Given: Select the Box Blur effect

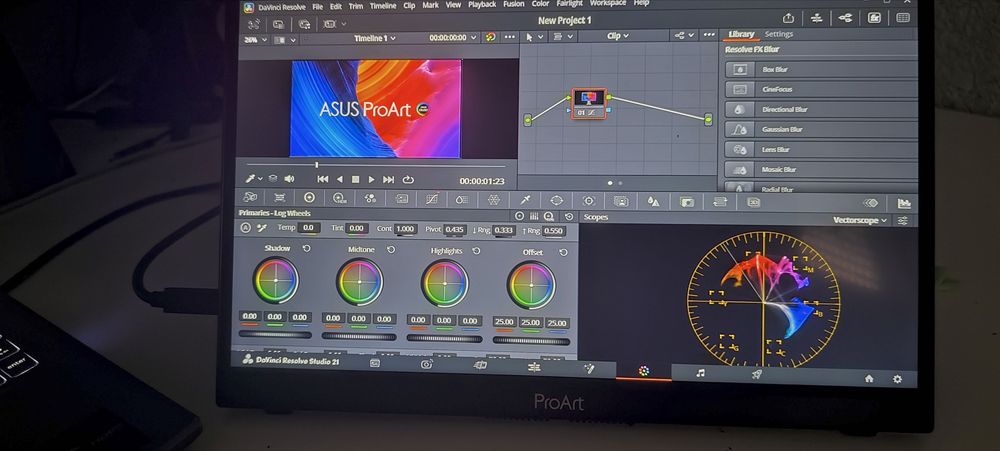Looking at the screenshot, I should point(821,70).
